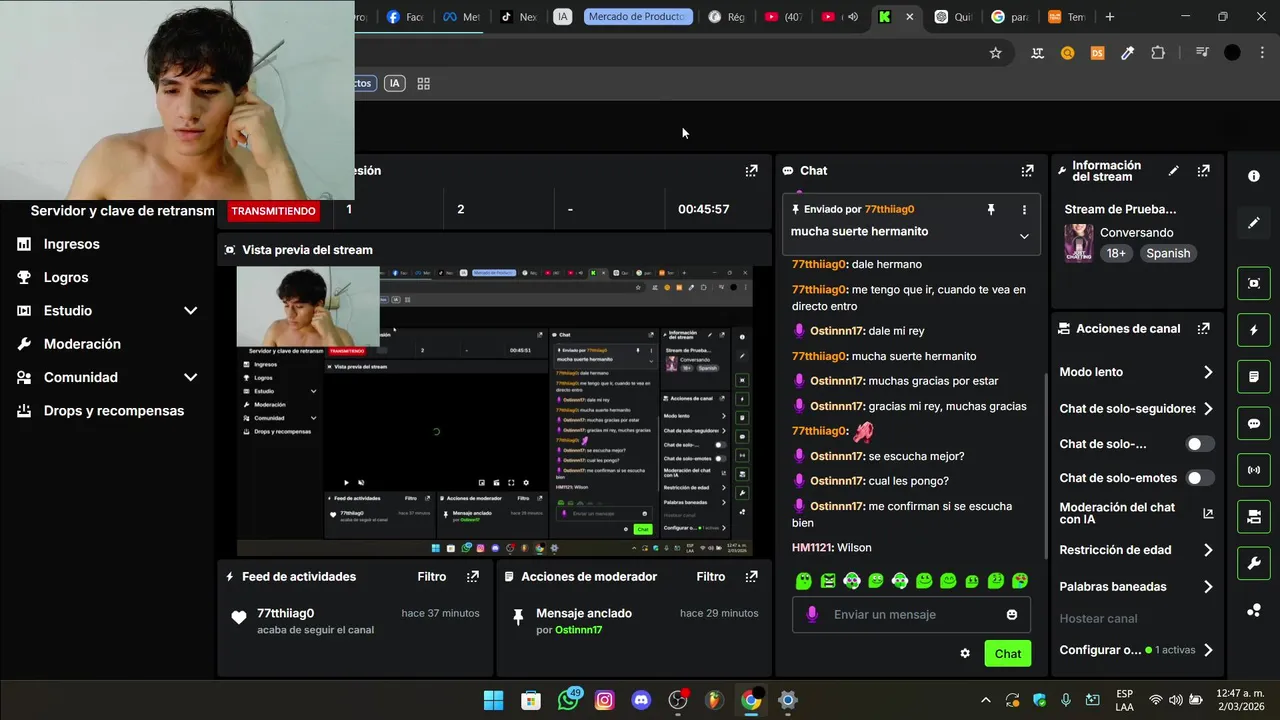Open Moderación del chat con IA link icon
The height and width of the screenshot is (720, 1280).
pyautogui.click(x=1208, y=513)
